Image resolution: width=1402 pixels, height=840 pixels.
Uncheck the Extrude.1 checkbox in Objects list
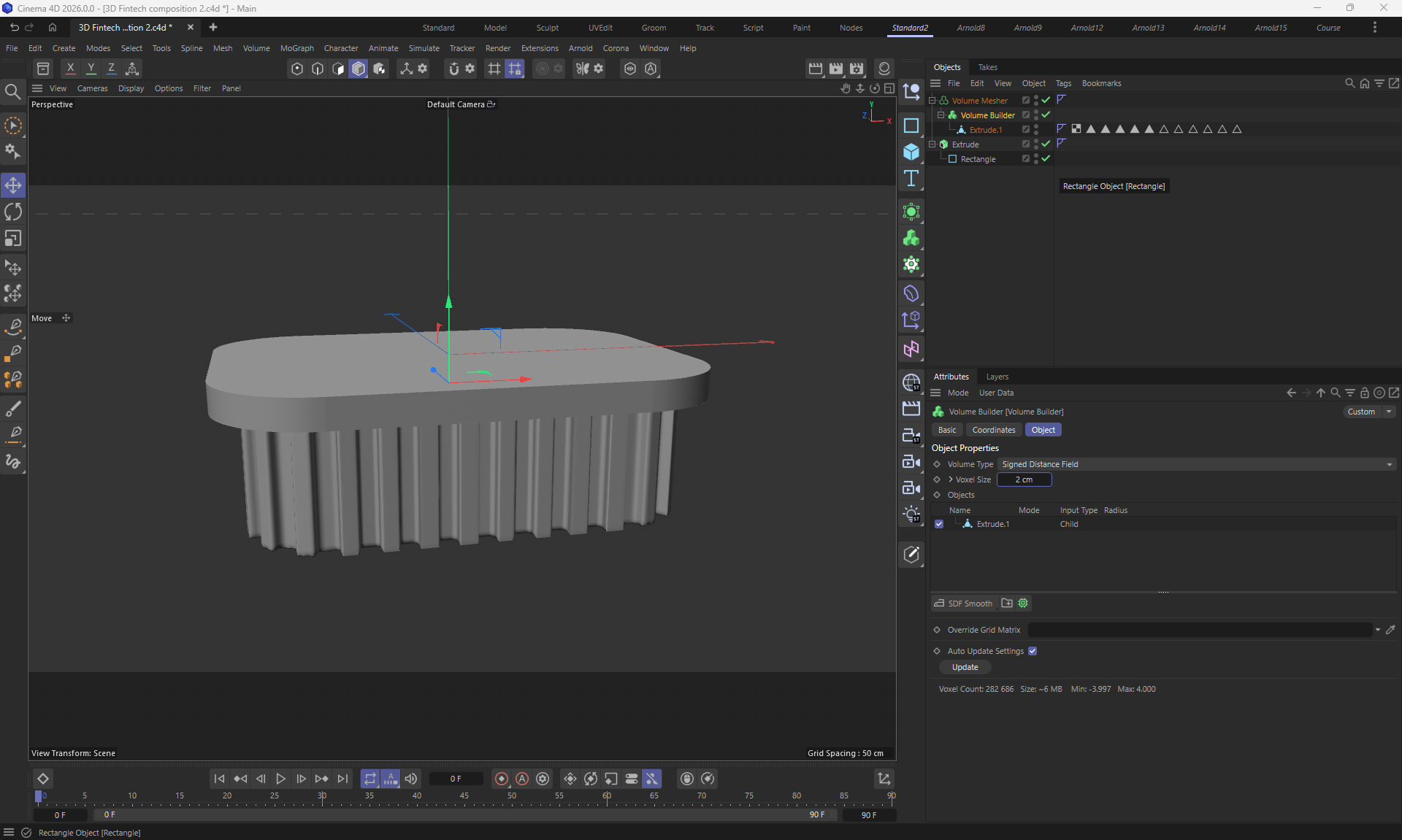939,524
